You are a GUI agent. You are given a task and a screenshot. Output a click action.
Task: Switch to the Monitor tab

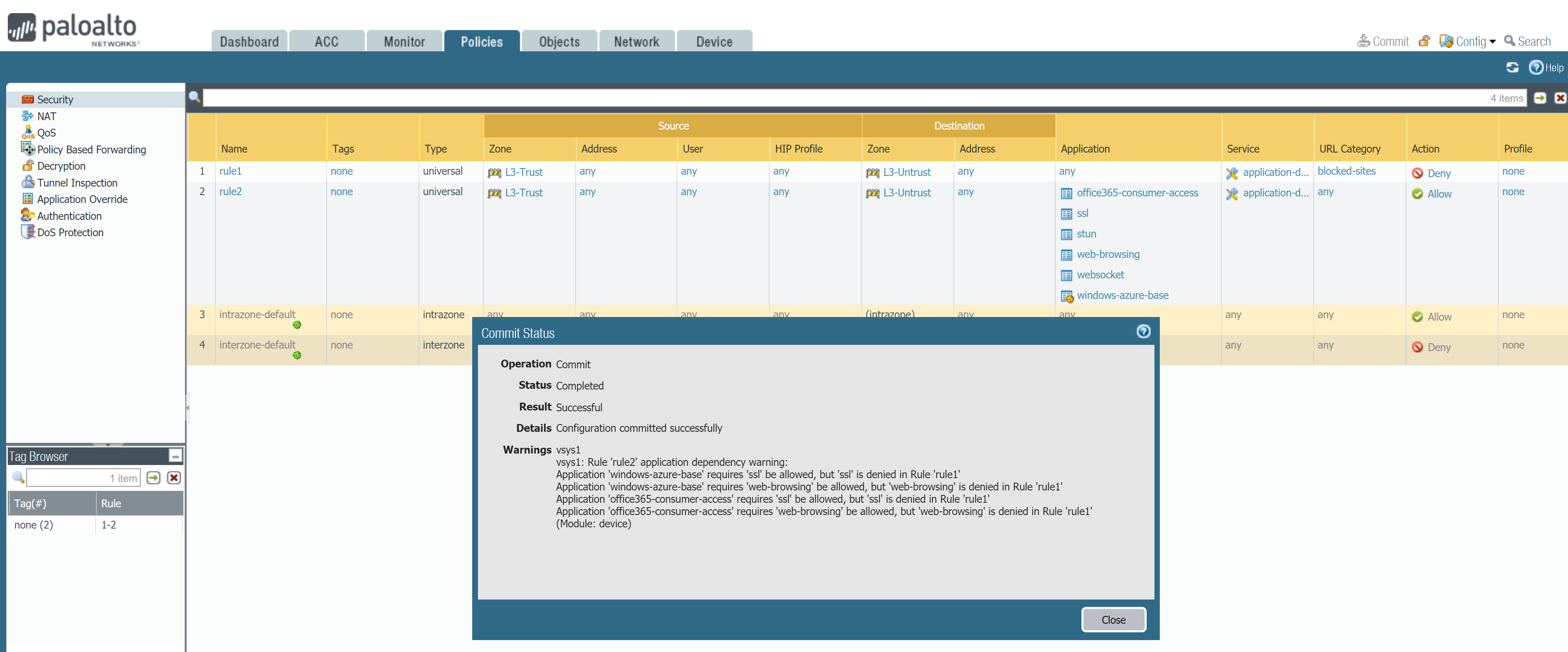404,41
